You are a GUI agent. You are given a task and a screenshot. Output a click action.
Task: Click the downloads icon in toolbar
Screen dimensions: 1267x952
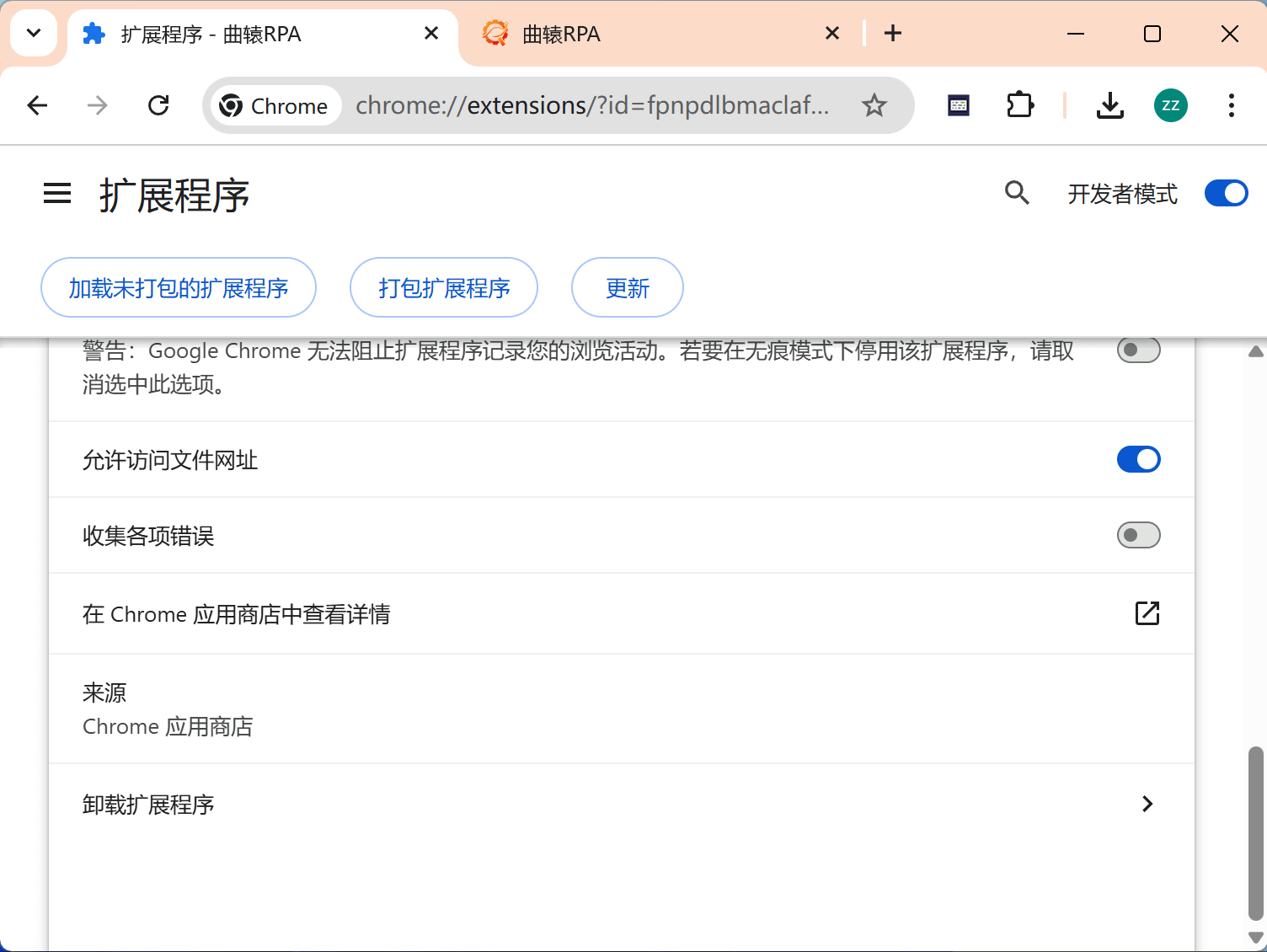[1109, 105]
